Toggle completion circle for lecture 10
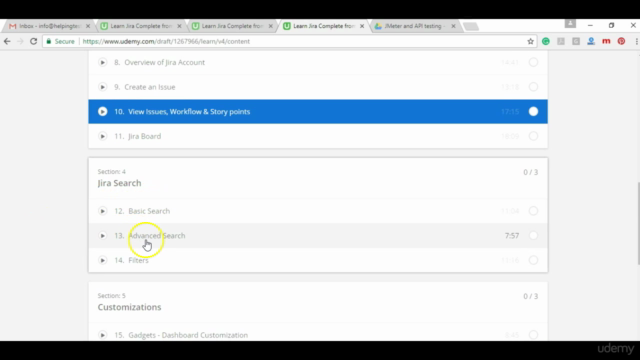Screen dimensions: 640x360 [533, 111]
